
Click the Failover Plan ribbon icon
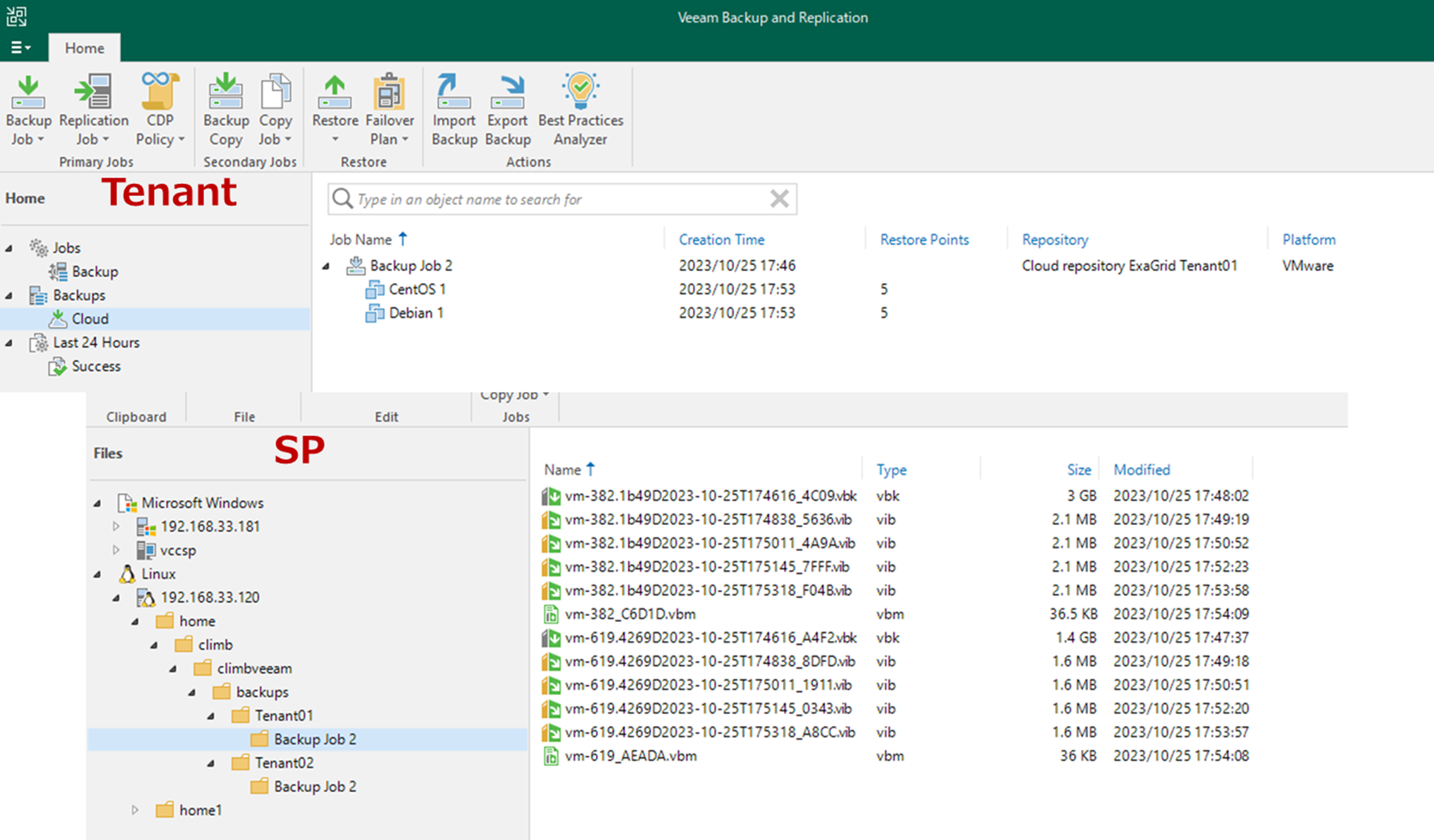tap(389, 110)
